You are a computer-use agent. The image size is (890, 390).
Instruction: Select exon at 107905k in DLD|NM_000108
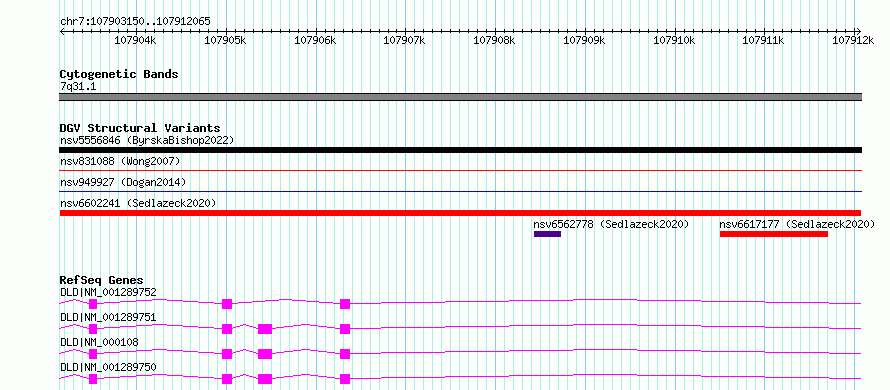pos(227,354)
